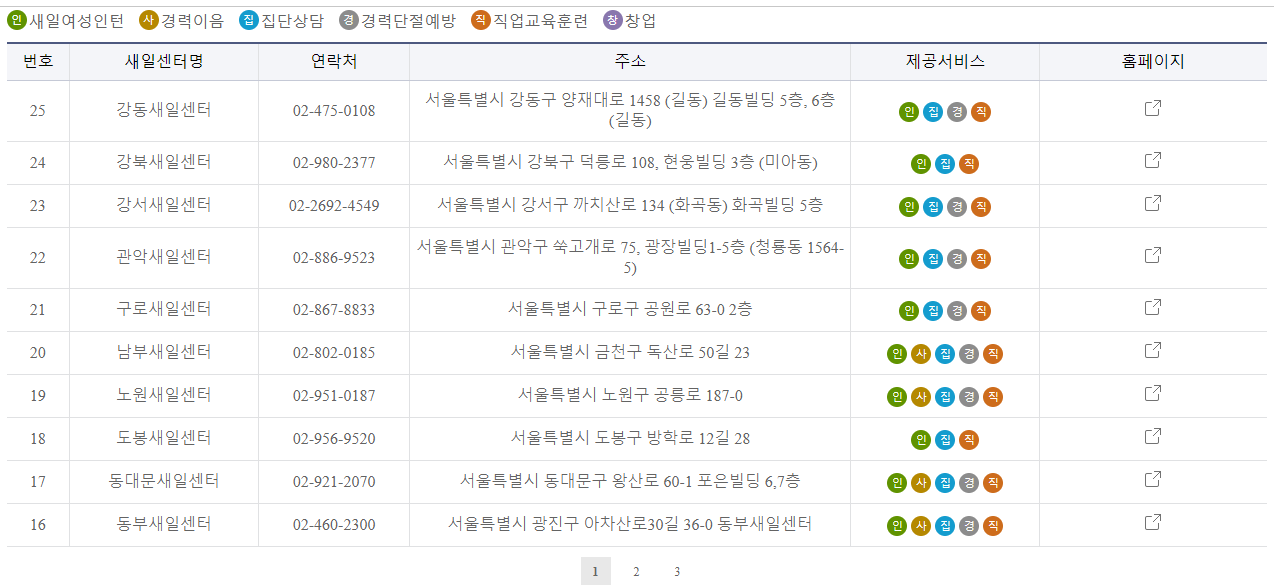
Task: Click phone number 02-867-8833
Action: (334, 310)
